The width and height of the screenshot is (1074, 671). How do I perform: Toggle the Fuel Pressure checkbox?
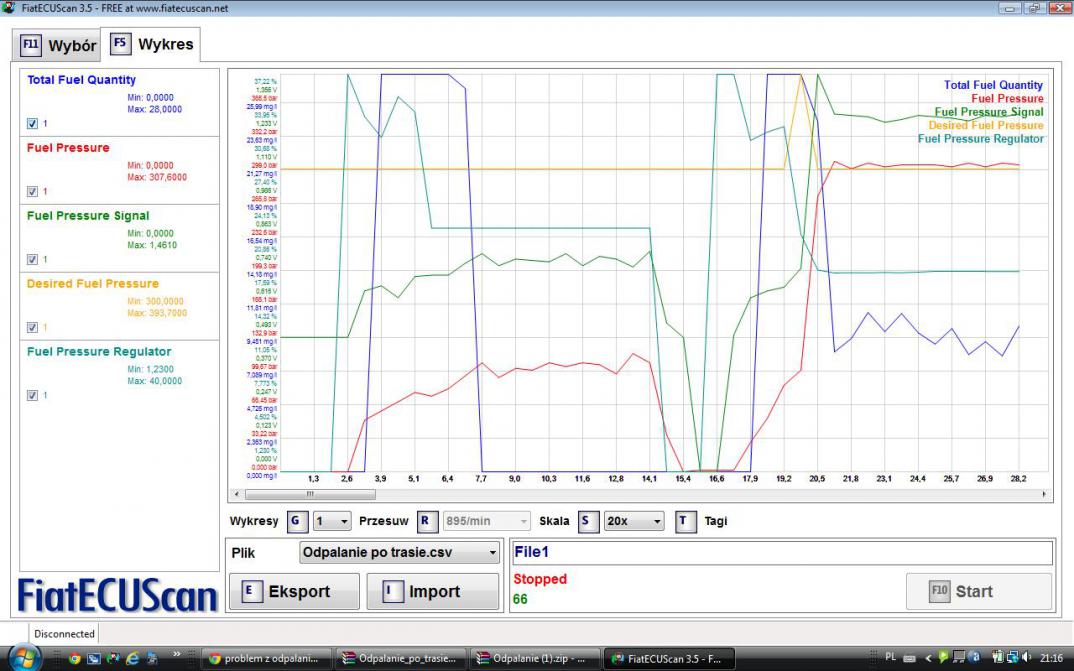pyautogui.click(x=32, y=192)
